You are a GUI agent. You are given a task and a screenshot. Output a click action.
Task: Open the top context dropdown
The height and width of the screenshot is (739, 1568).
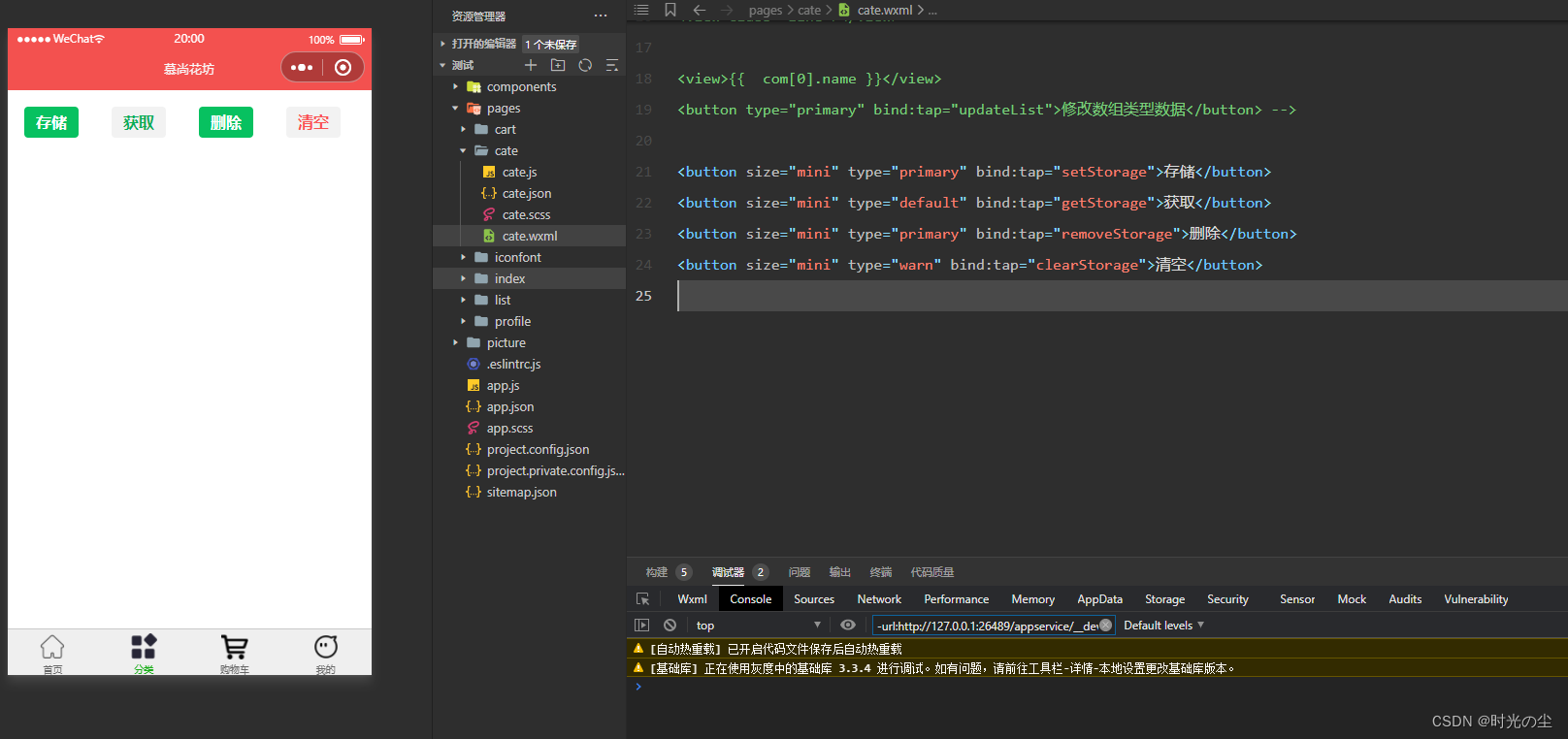coord(758,626)
